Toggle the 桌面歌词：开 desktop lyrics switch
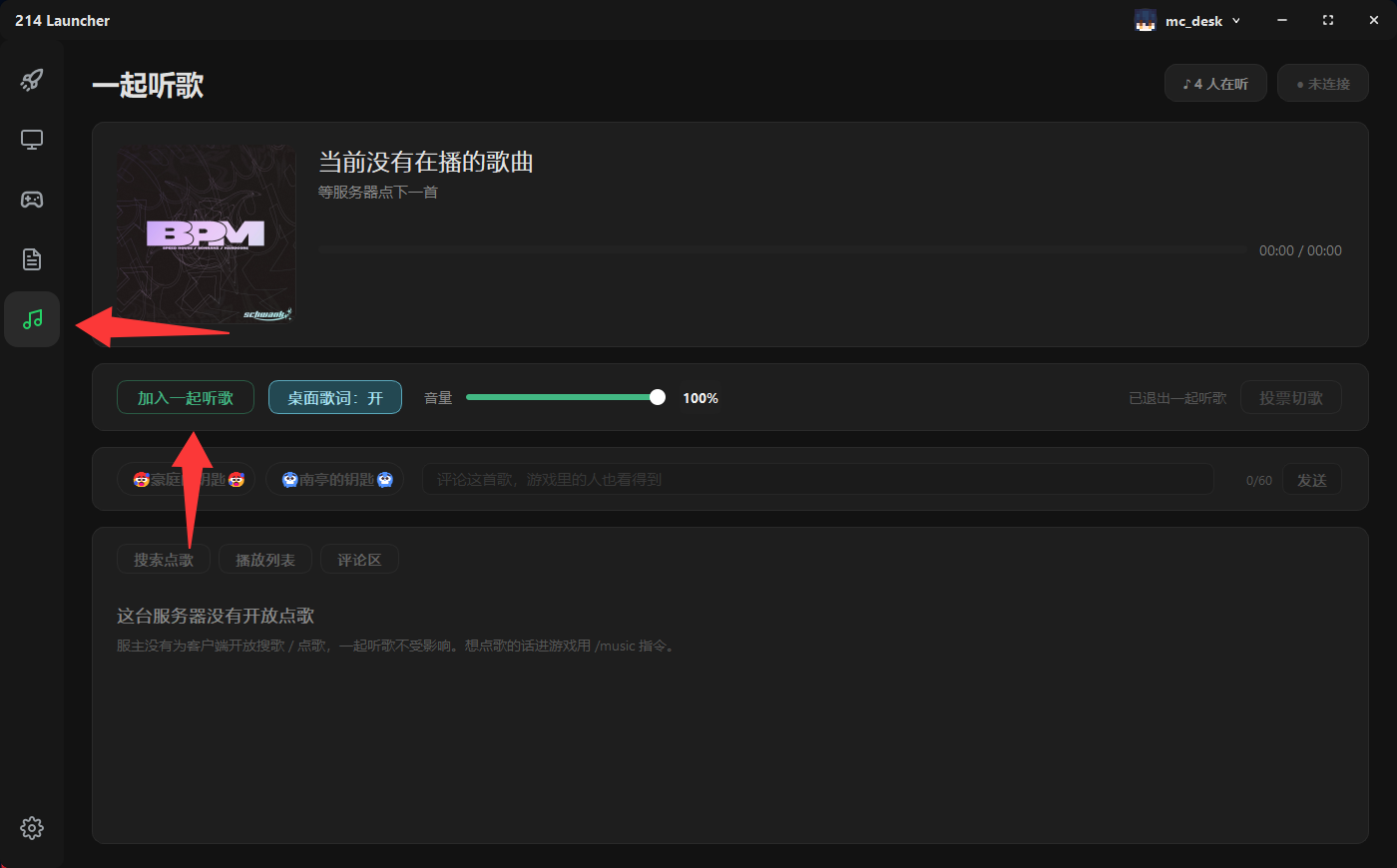 point(335,397)
